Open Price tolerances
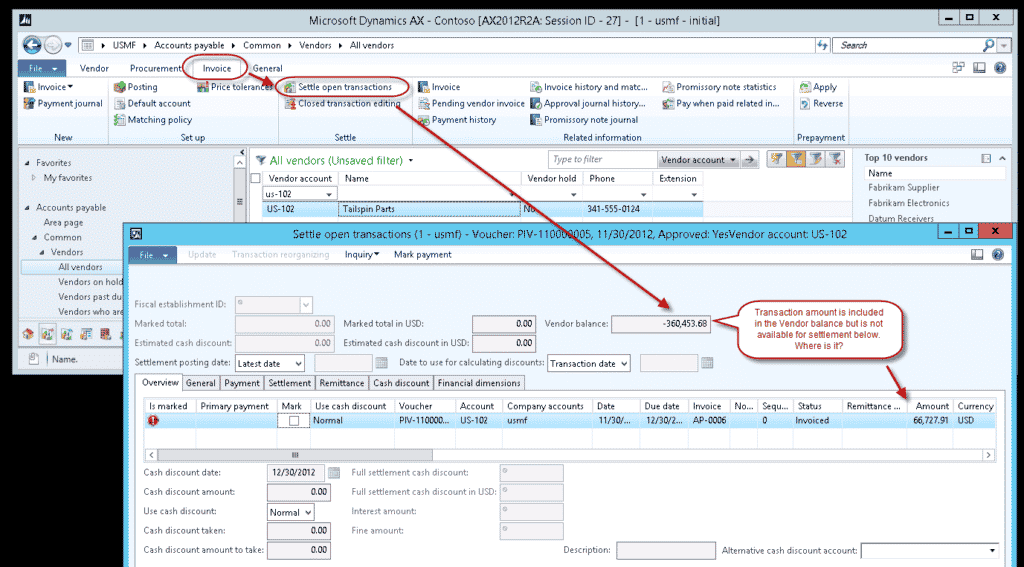The image size is (1024, 567). click(234, 87)
